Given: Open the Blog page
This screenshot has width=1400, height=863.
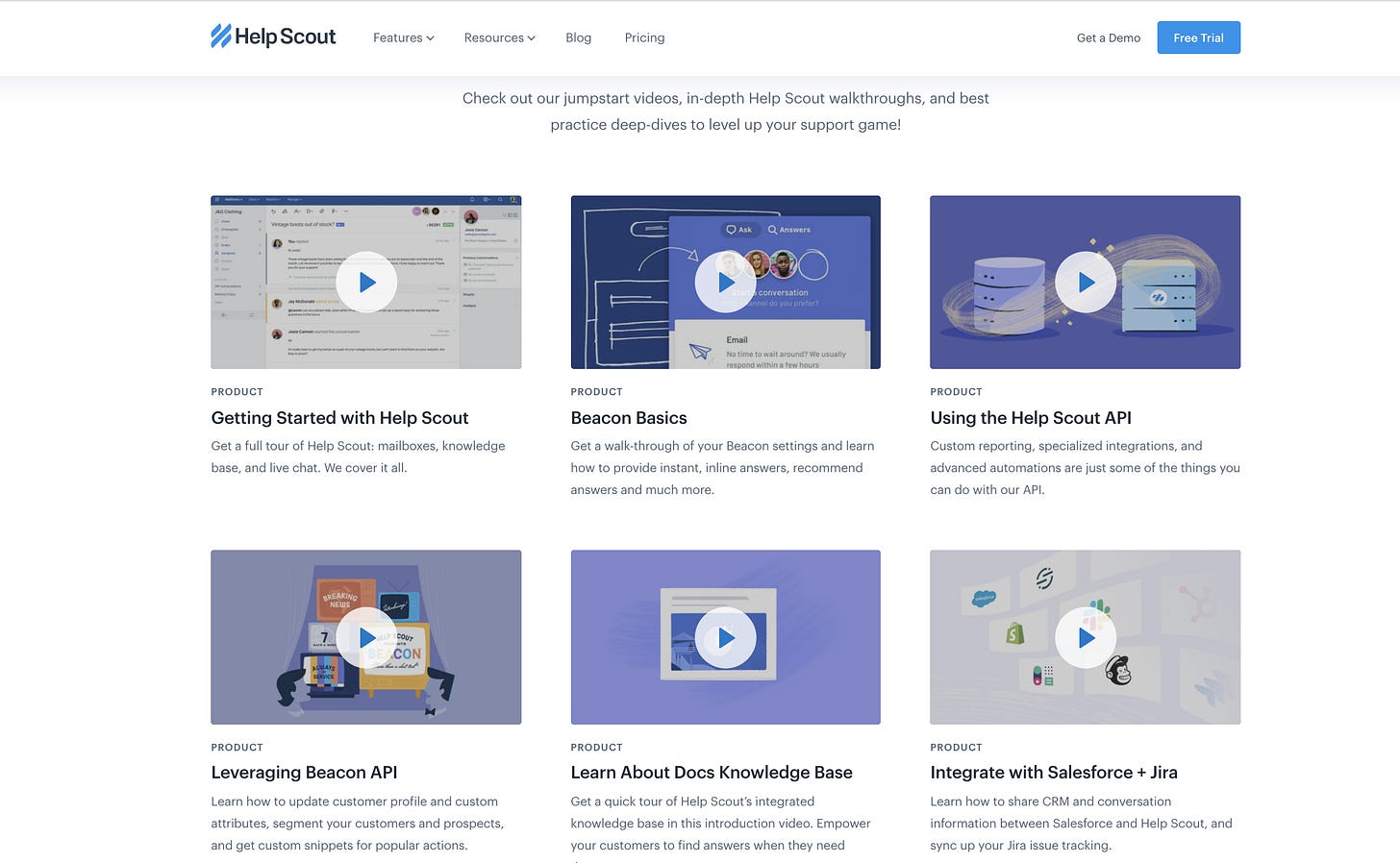Looking at the screenshot, I should (578, 37).
